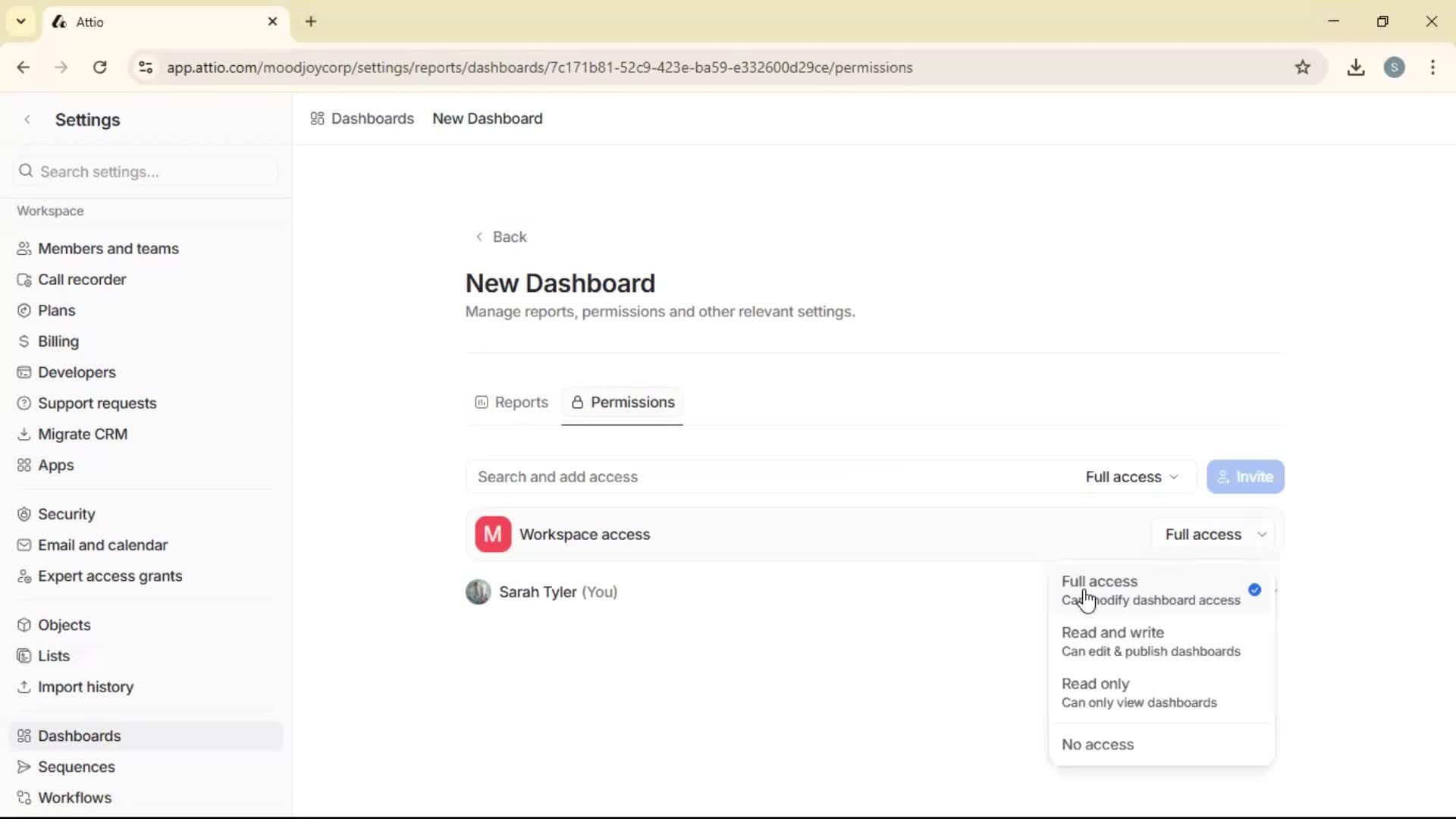Open Email and calendar settings
This screenshot has height=819, width=1456.
coord(102,544)
